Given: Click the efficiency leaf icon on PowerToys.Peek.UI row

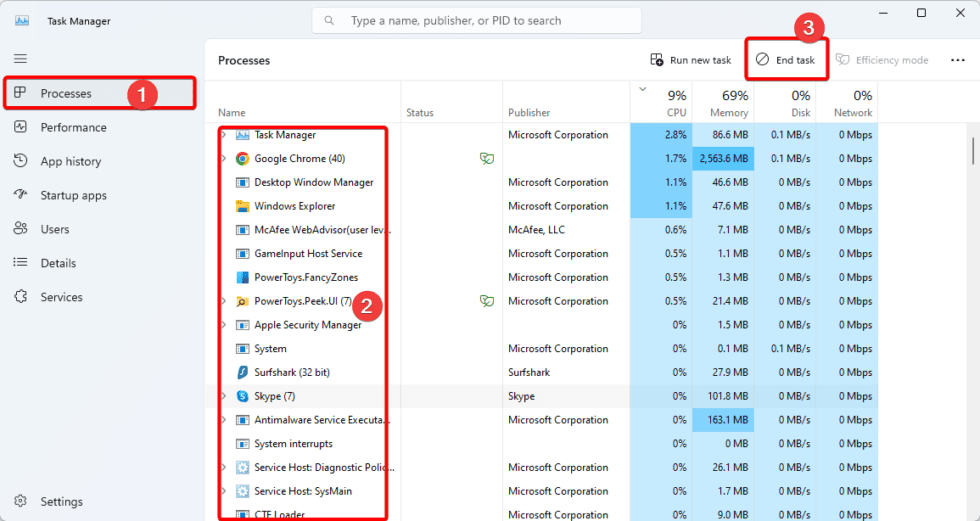Looking at the screenshot, I should pyautogui.click(x=487, y=301).
